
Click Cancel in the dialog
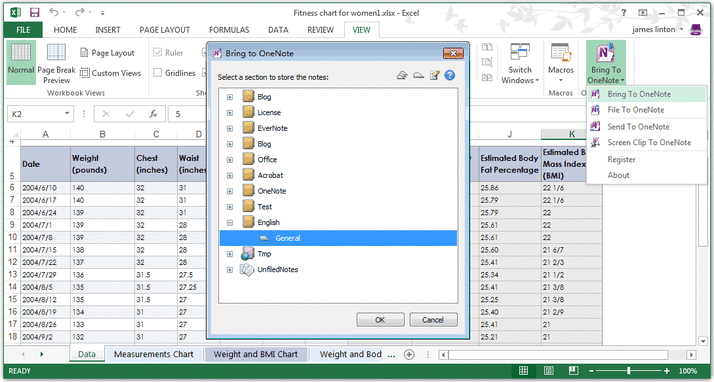pyautogui.click(x=433, y=320)
